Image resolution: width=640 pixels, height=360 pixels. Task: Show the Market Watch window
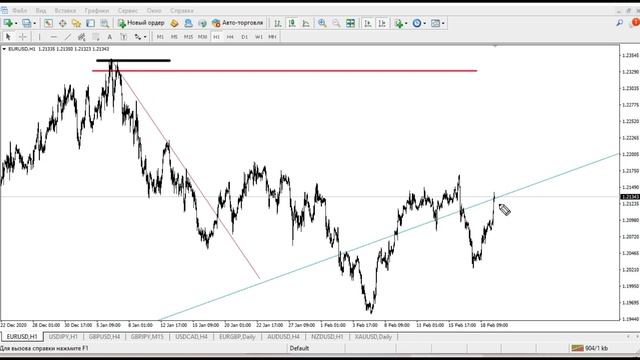48,23
